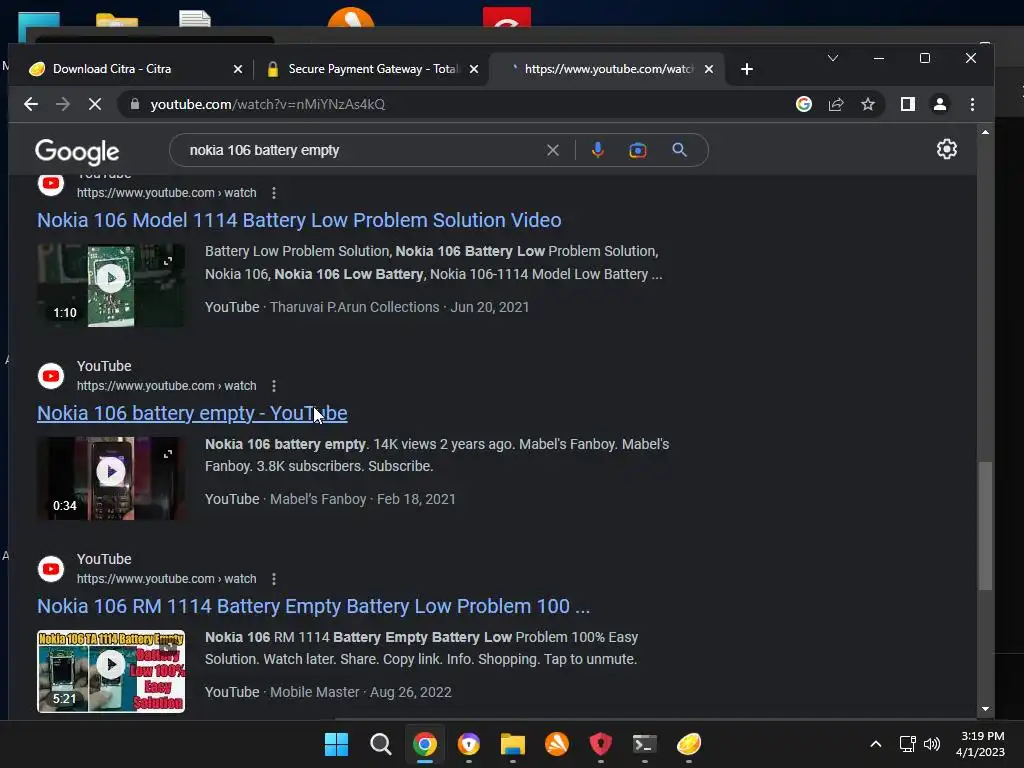Click the YouTube site name above Nokia 106 battery empty
The height and width of the screenshot is (768, 1024).
point(104,366)
